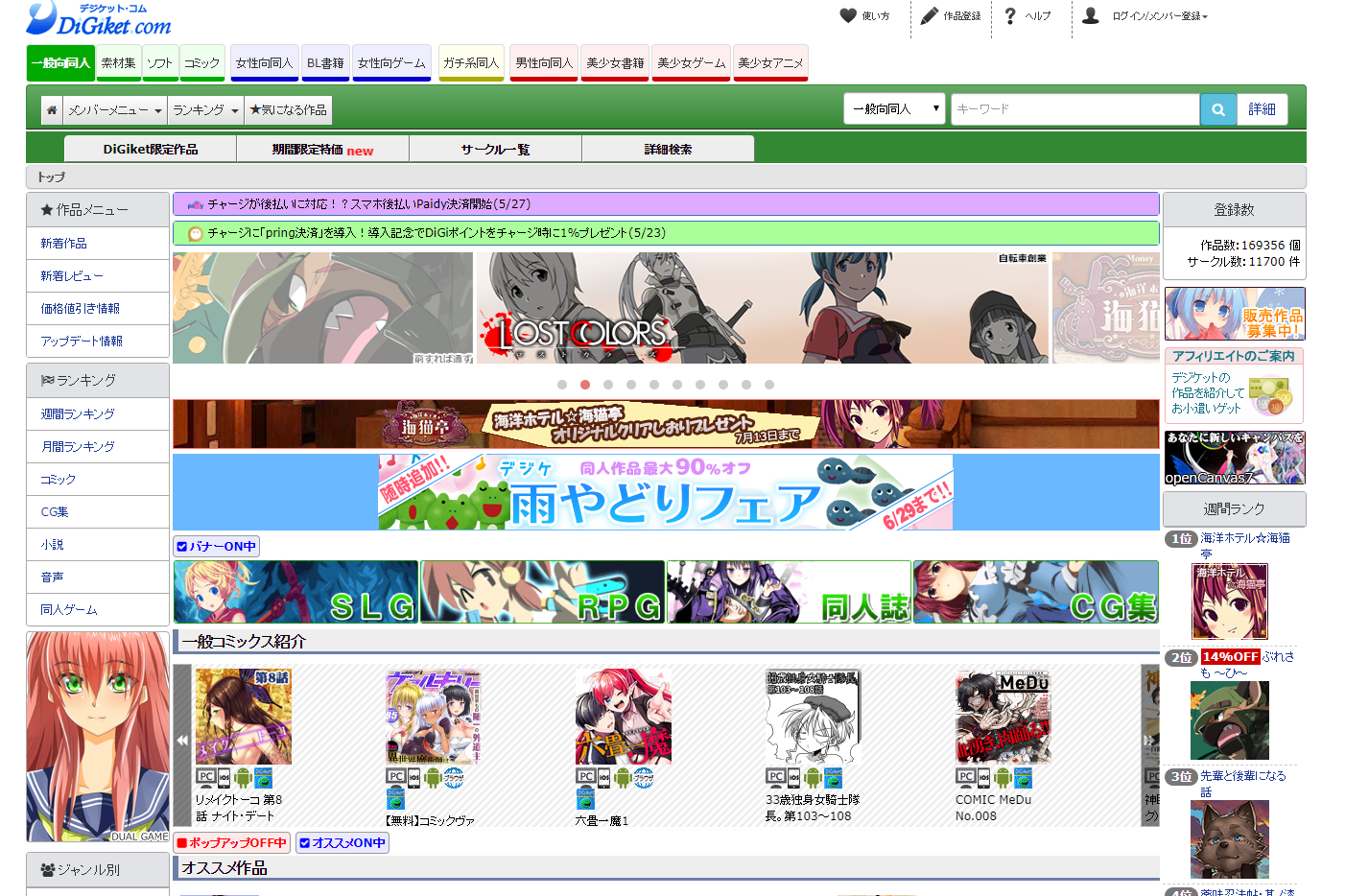Select the last carousel dot
This screenshot has height=896, width=1369.
(x=769, y=385)
